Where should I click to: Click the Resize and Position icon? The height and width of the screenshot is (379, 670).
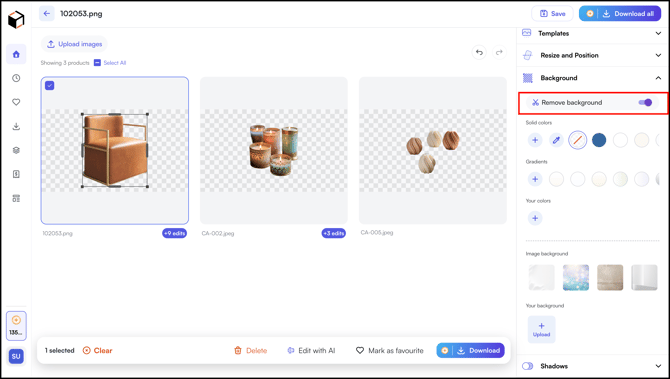tap(528, 55)
